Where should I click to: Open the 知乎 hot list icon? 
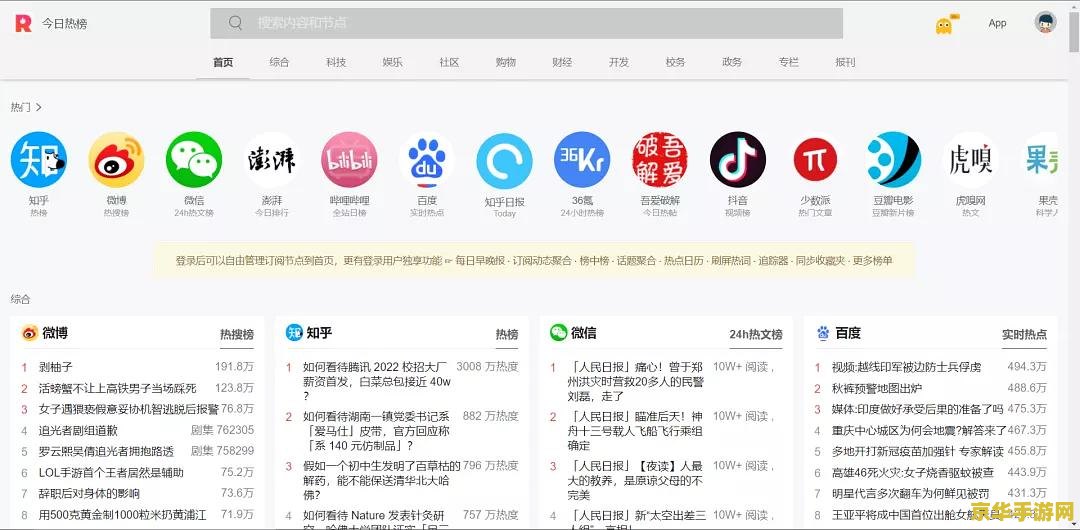39,160
